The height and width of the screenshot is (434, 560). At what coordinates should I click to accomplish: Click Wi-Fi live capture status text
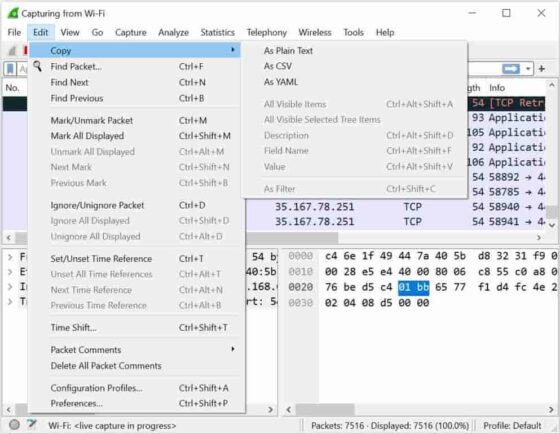point(112,426)
